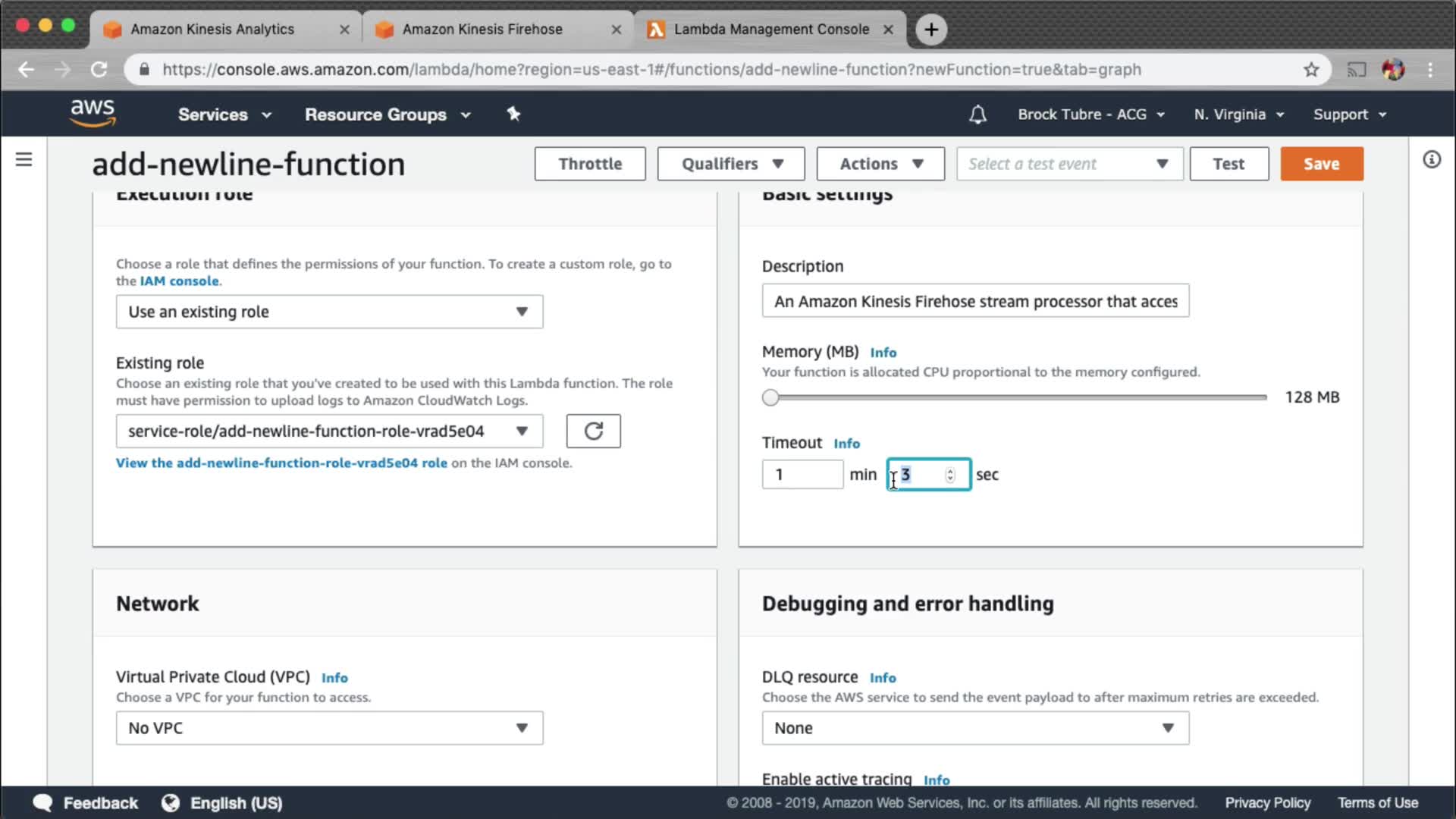Click the orange Save button
1456x819 pixels.
1321,164
